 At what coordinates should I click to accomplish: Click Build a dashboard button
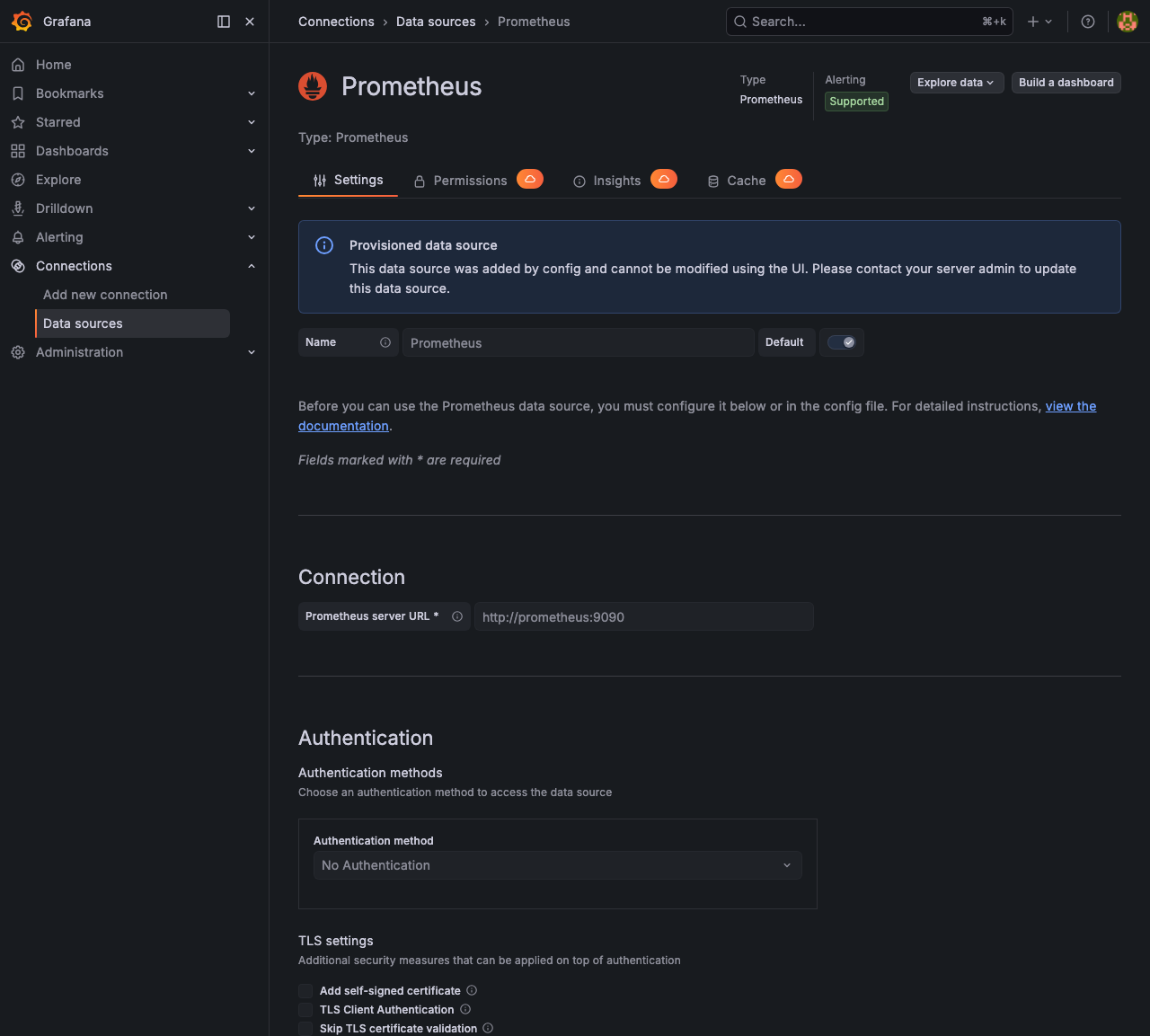(1066, 83)
